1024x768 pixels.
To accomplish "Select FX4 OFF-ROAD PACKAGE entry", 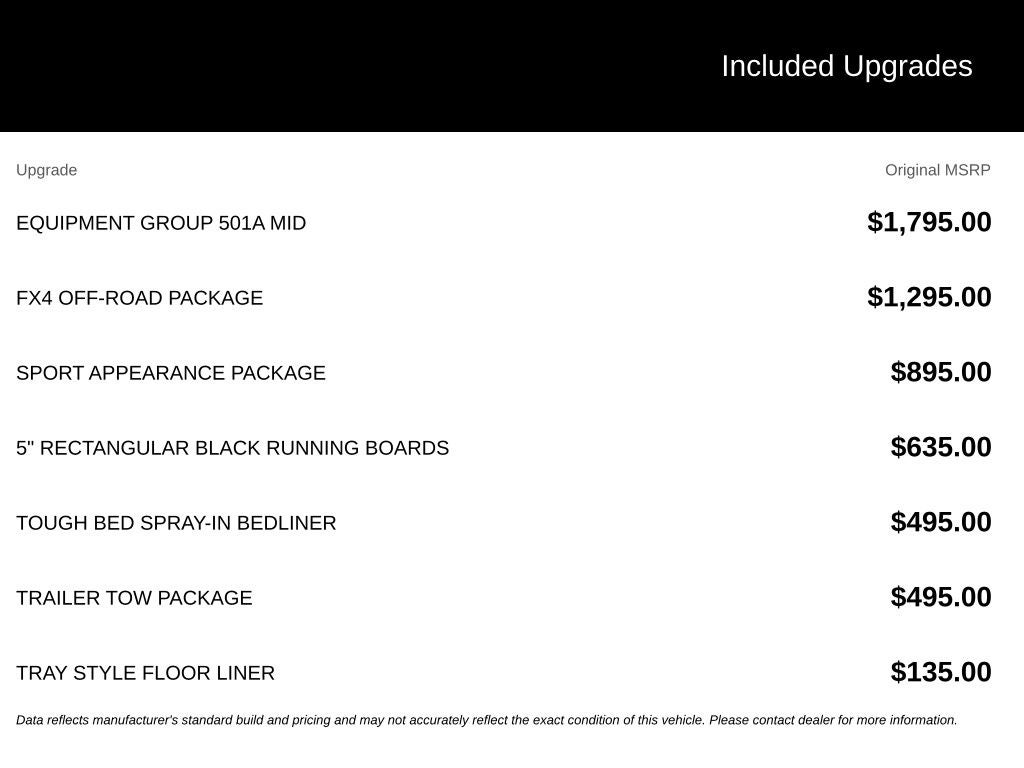I will [139, 298].
